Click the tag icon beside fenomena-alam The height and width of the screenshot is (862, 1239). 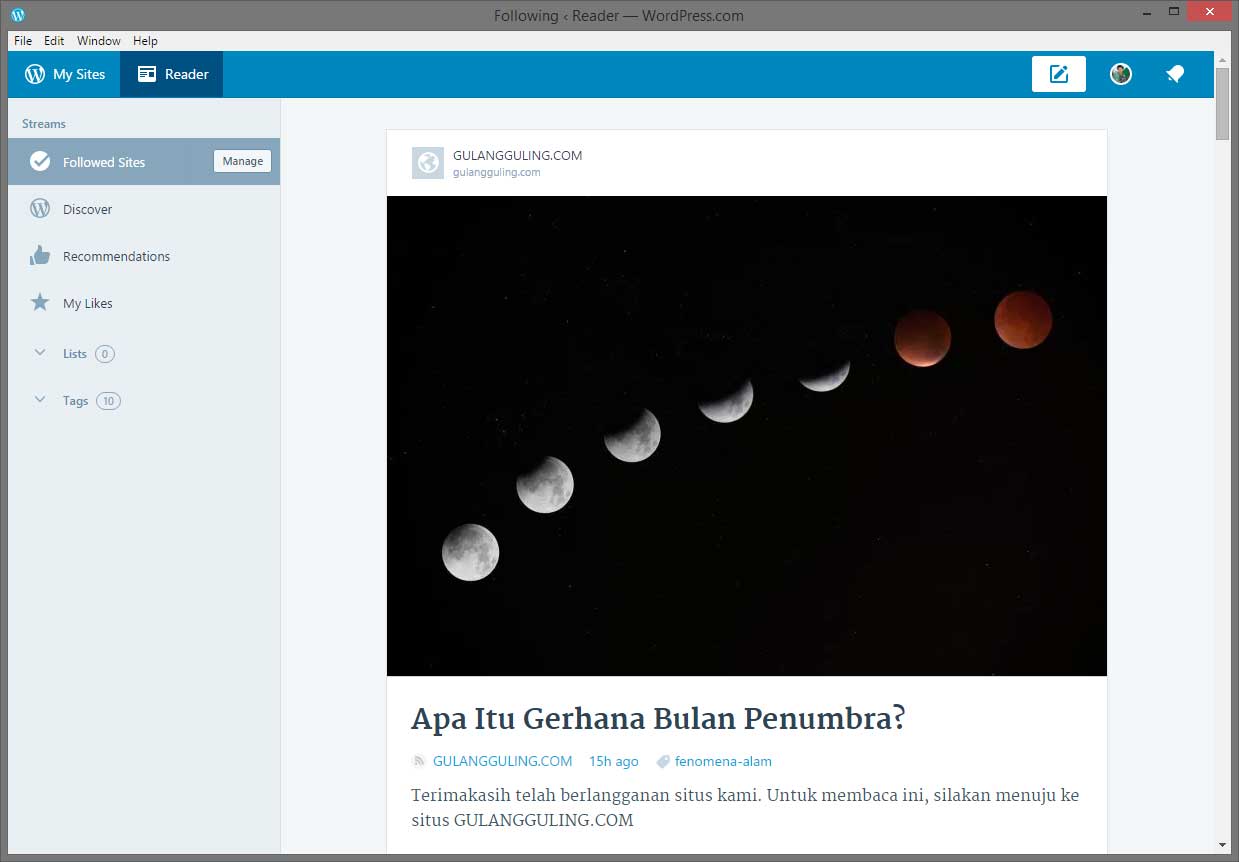point(662,762)
